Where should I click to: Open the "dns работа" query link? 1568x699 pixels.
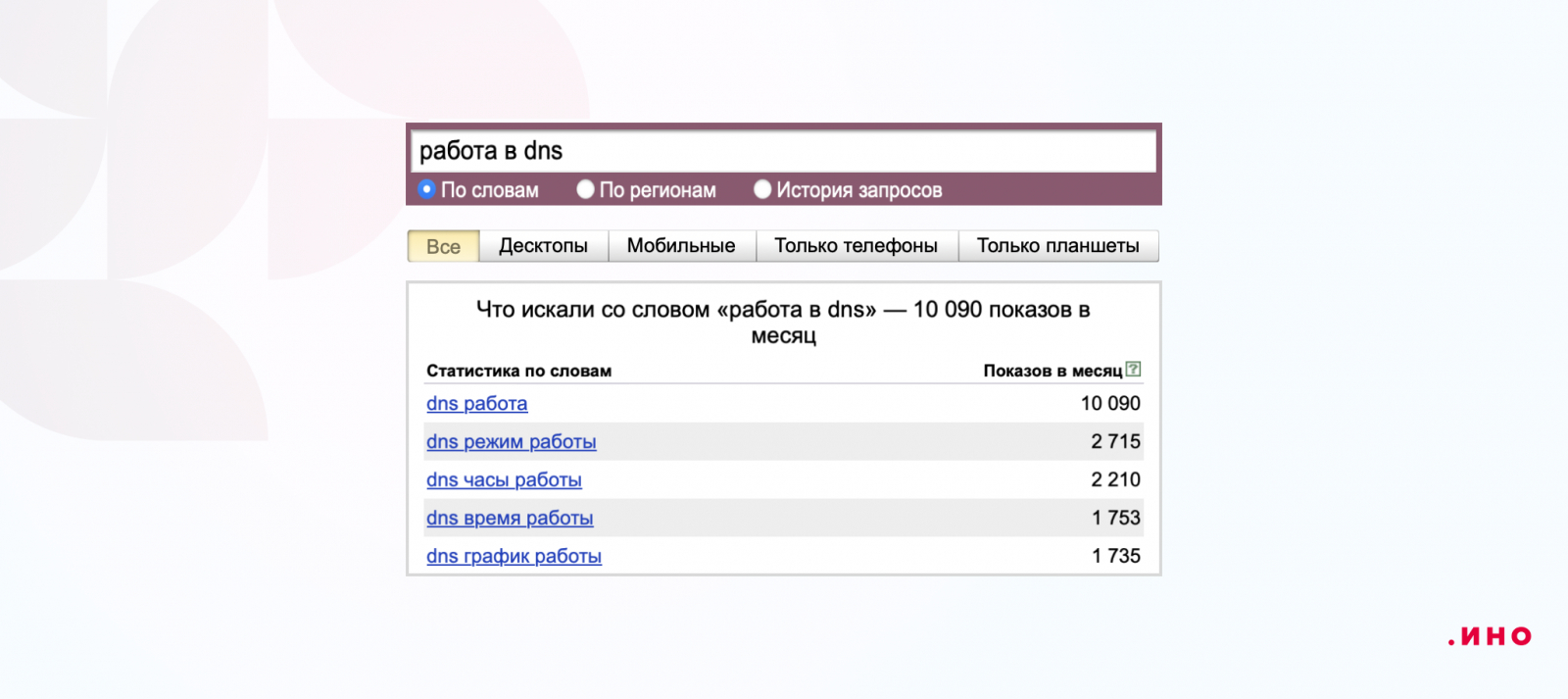[x=476, y=404]
